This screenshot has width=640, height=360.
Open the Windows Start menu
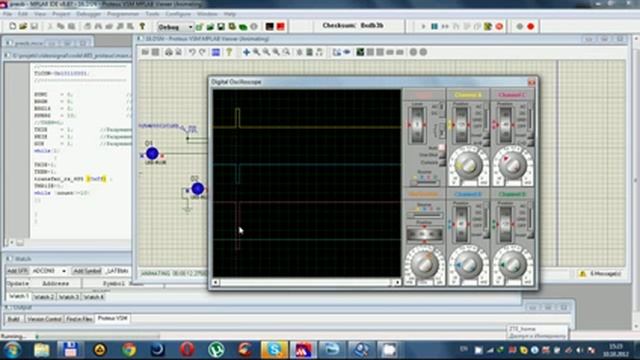[12, 350]
